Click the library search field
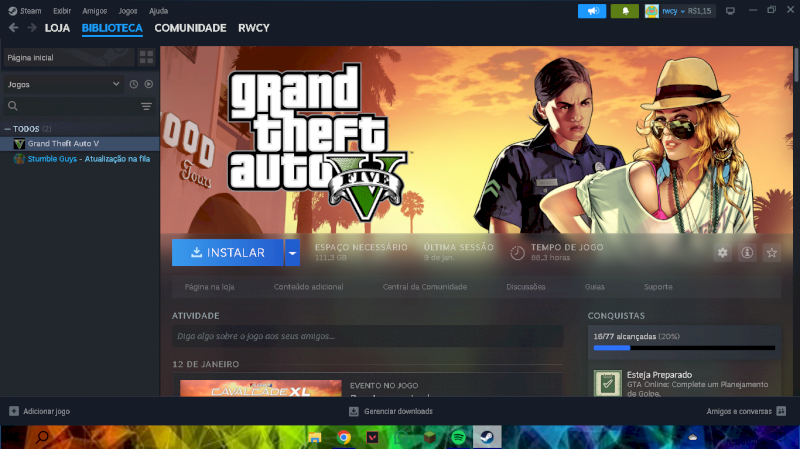The width and height of the screenshot is (800, 449). point(79,106)
